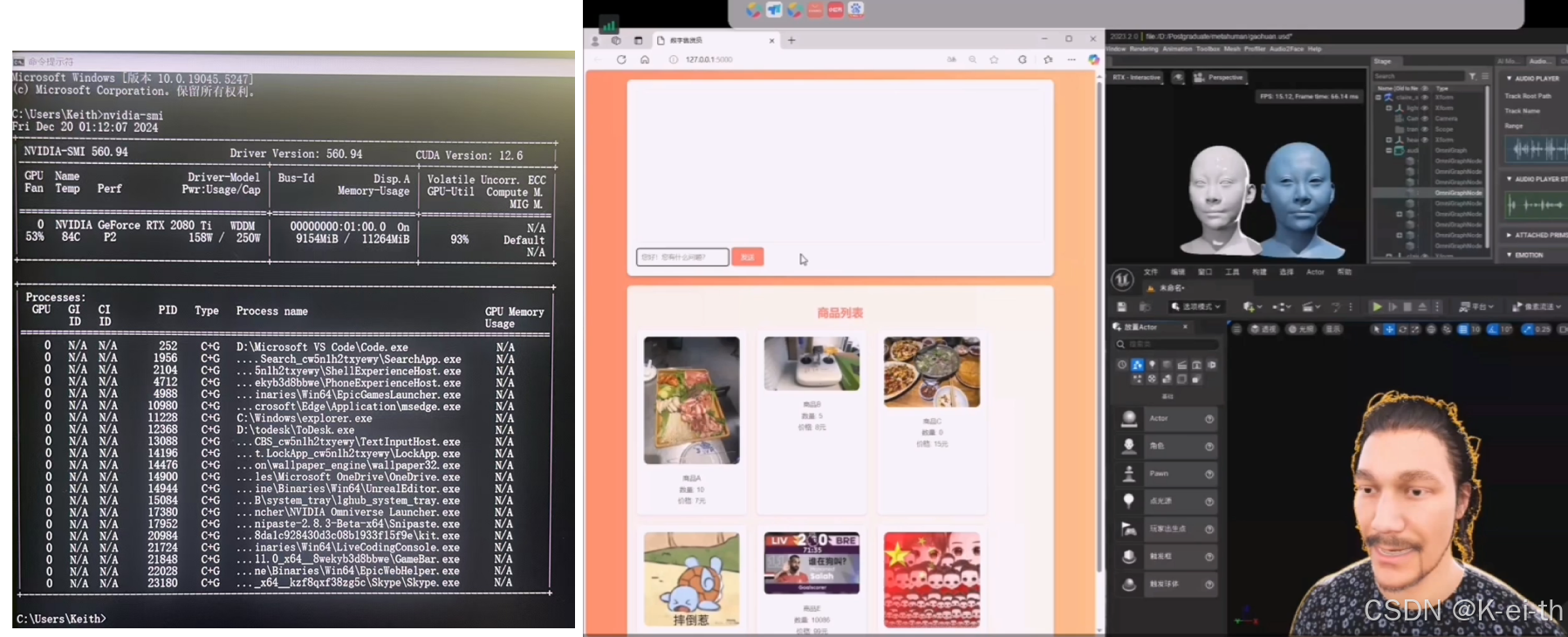Image resolution: width=1568 pixels, height=637 pixels.
Task: Open Animation menu in Audio2Face
Action: (1177, 49)
